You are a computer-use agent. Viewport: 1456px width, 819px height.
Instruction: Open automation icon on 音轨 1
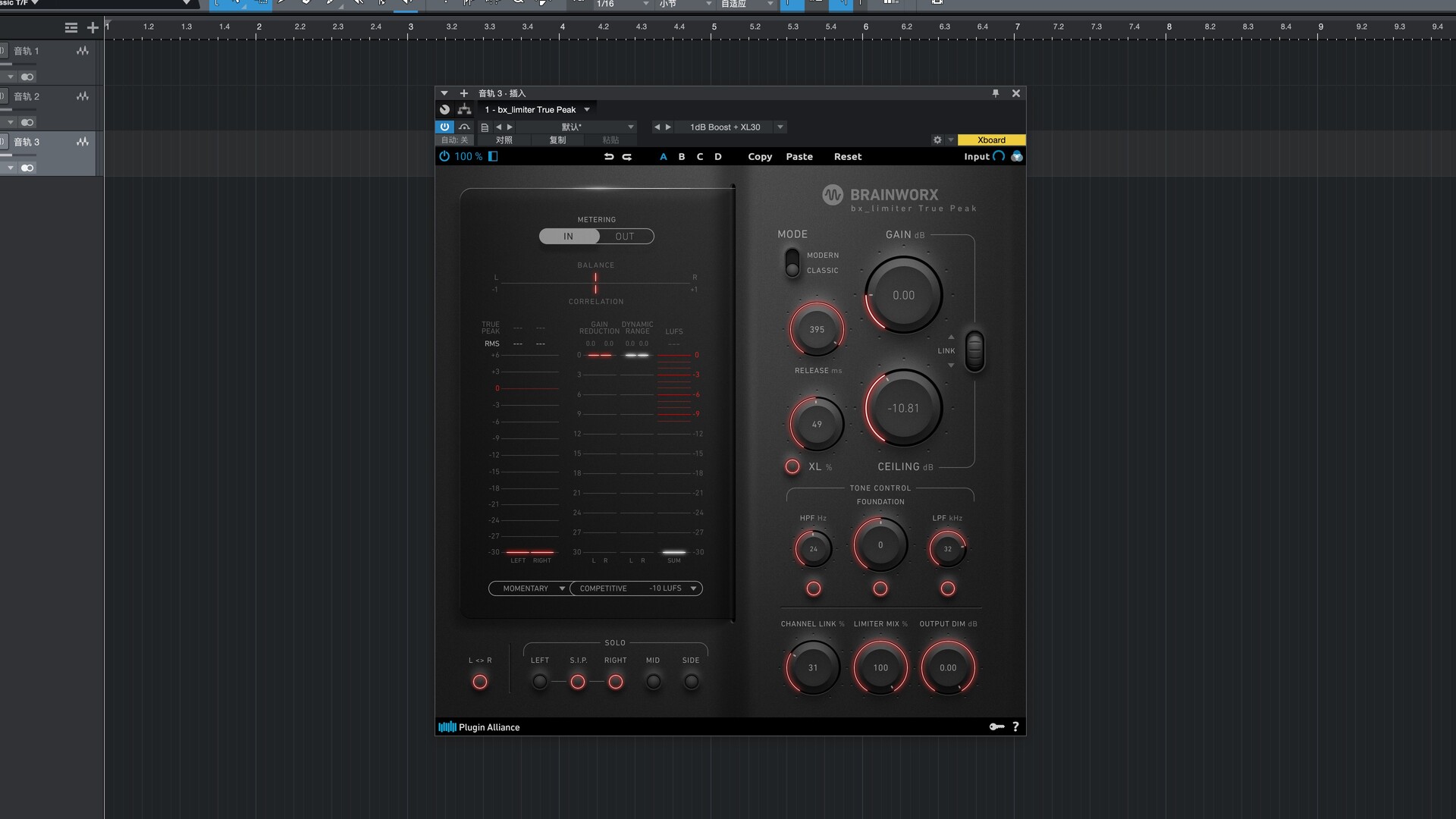point(83,51)
